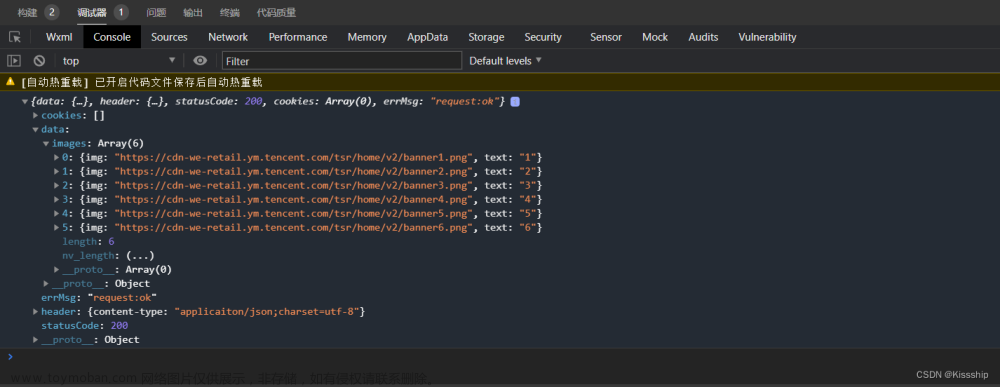The image size is (1000, 387).
Task: Switch to the Mock tab
Action: pyautogui.click(x=655, y=37)
